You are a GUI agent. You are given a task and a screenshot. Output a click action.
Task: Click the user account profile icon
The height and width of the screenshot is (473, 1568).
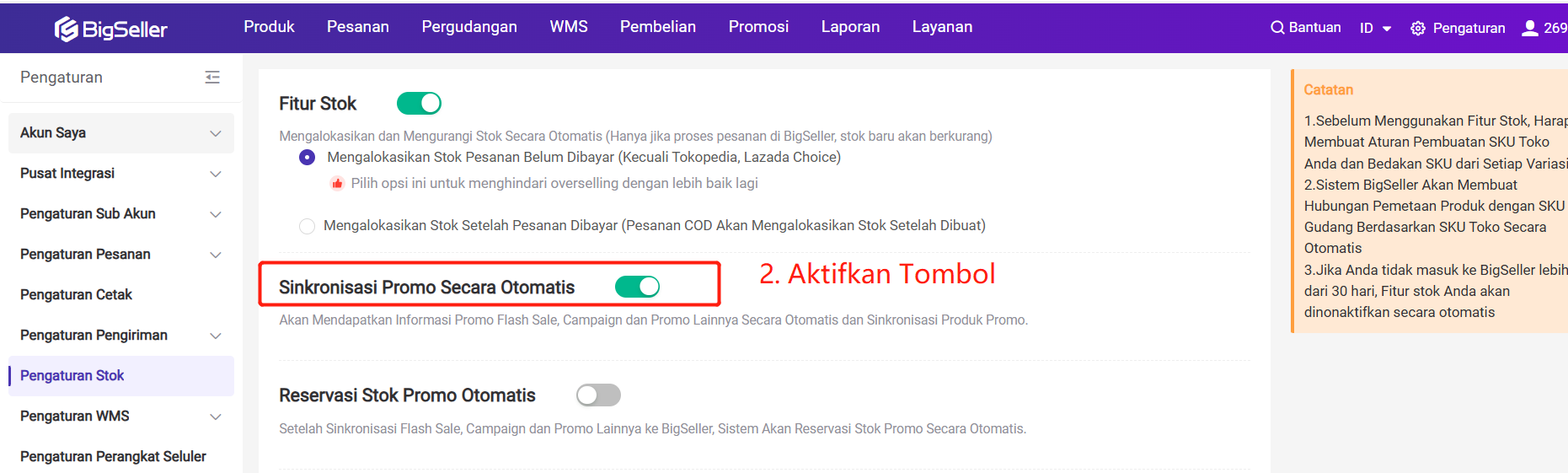coord(1530,28)
